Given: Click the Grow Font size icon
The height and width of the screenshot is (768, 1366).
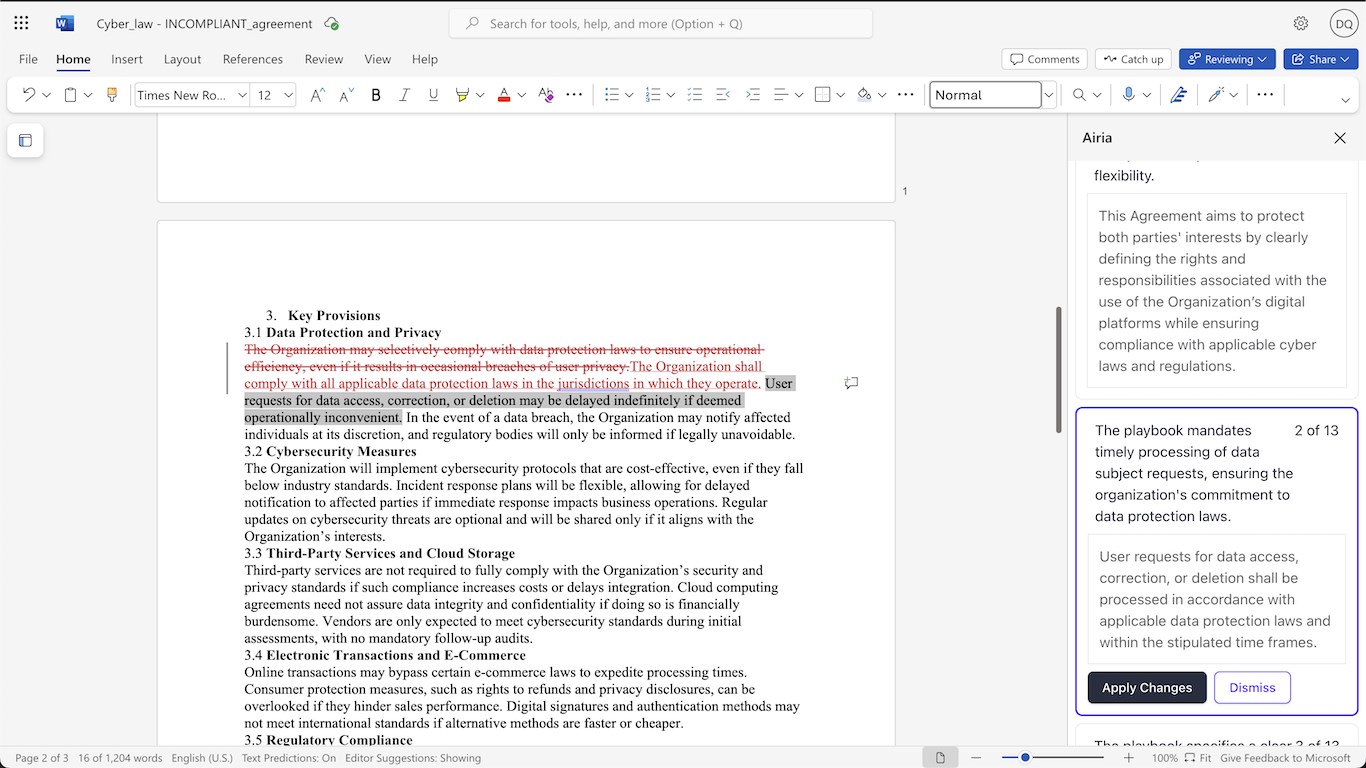Looking at the screenshot, I should (x=317, y=95).
